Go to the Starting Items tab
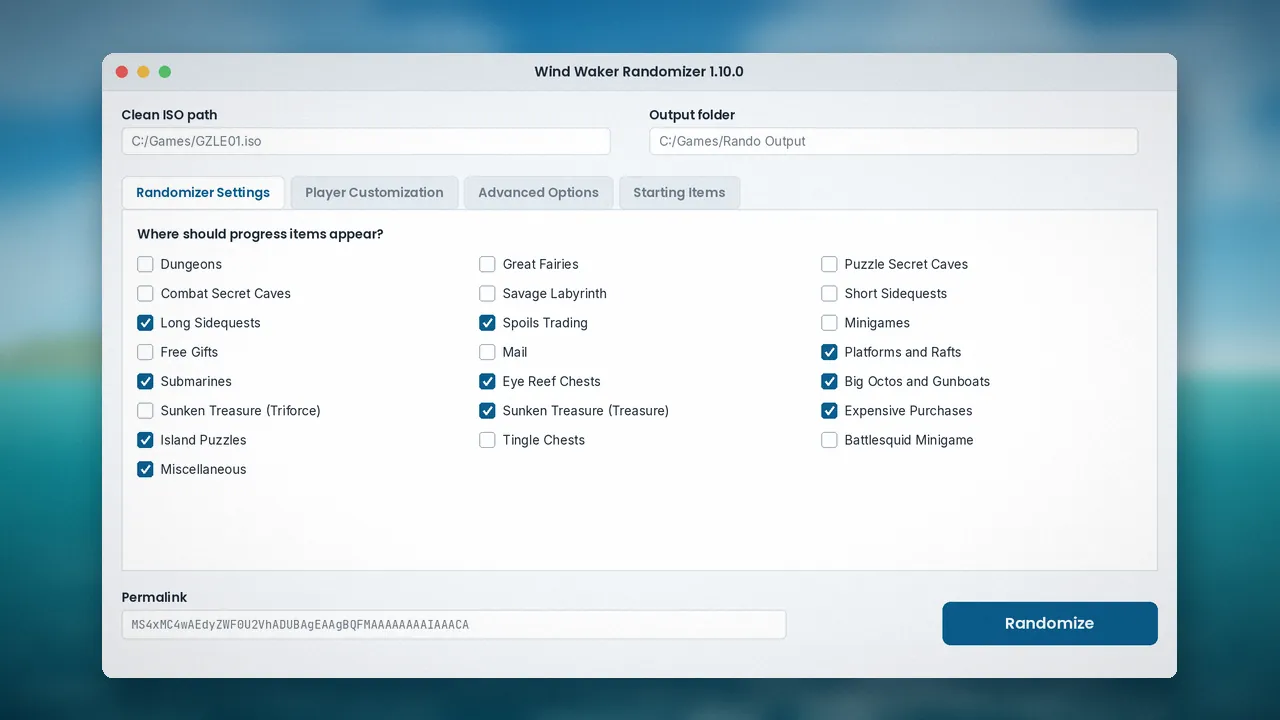The image size is (1280, 720). tap(679, 193)
